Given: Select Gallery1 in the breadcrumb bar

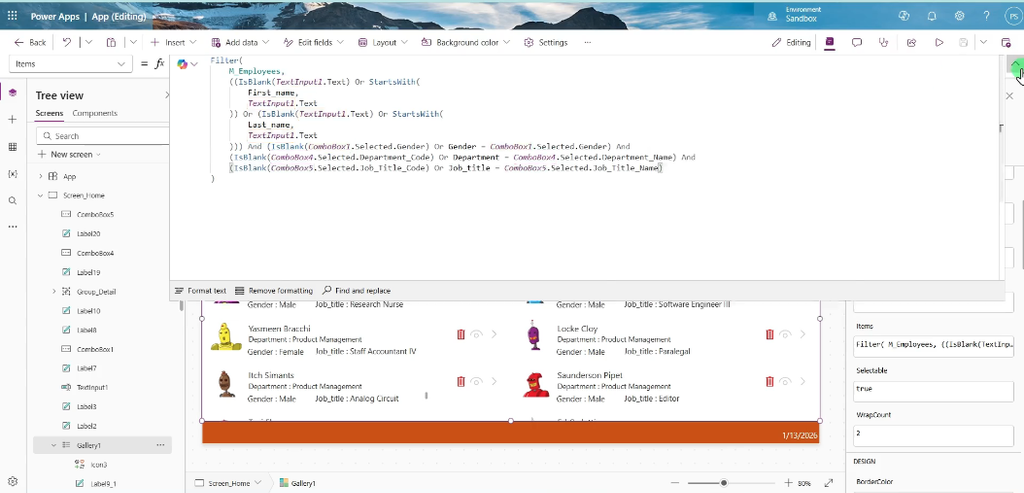Looking at the screenshot, I should (298, 483).
